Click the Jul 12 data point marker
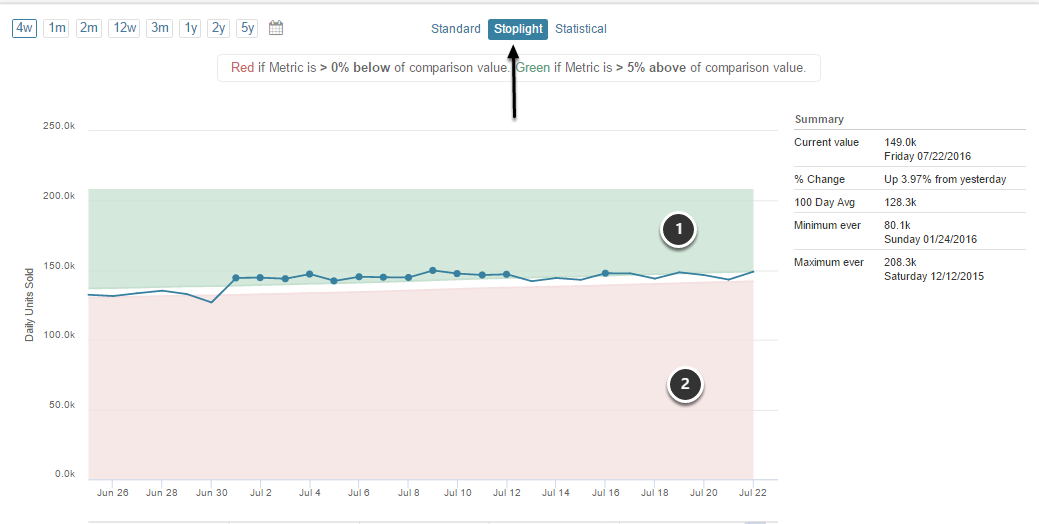Screen dimensions: 1039x524 [x=507, y=274]
